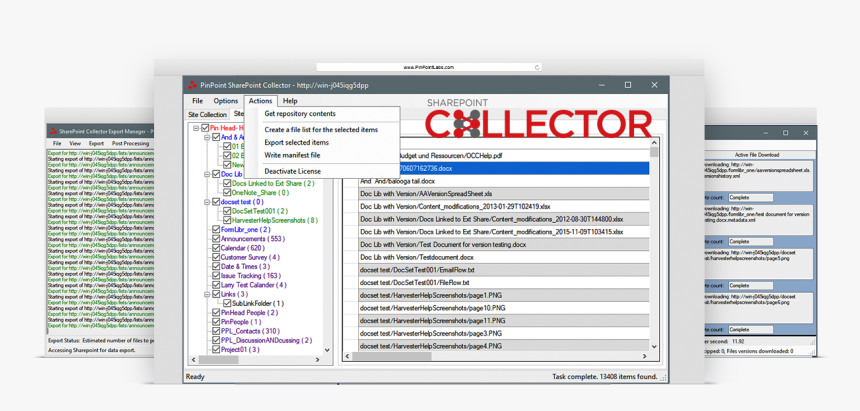Toggle the Calendar (620) checkbox
Image resolution: width=860 pixels, height=411 pixels.
215,248
